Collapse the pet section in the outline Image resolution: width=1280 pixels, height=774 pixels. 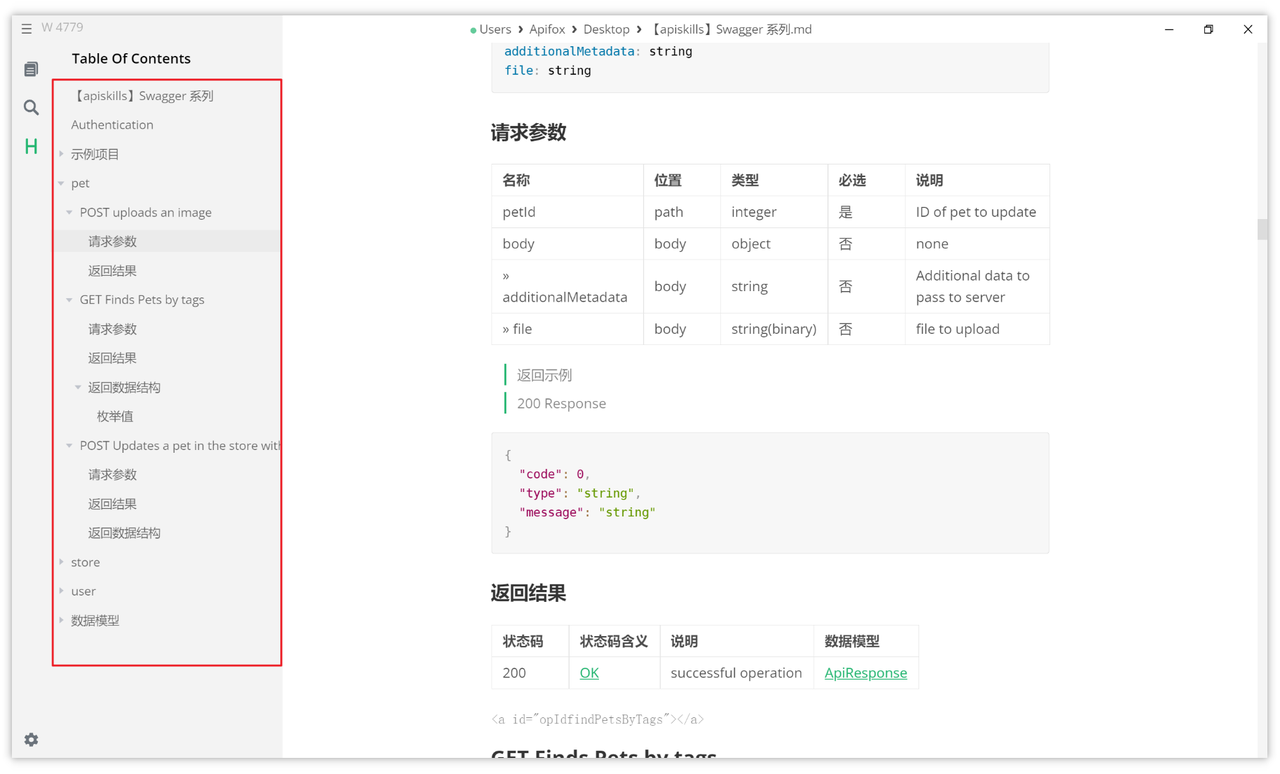(62, 183)
